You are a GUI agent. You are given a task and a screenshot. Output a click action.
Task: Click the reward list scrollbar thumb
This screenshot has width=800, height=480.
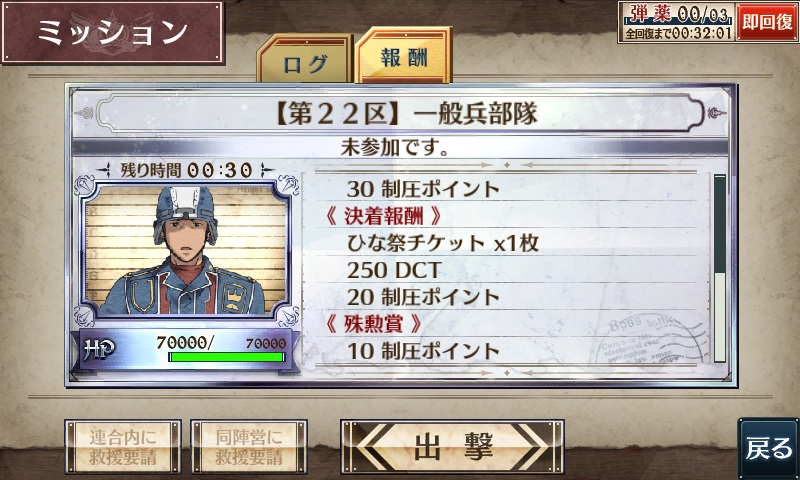719,224
